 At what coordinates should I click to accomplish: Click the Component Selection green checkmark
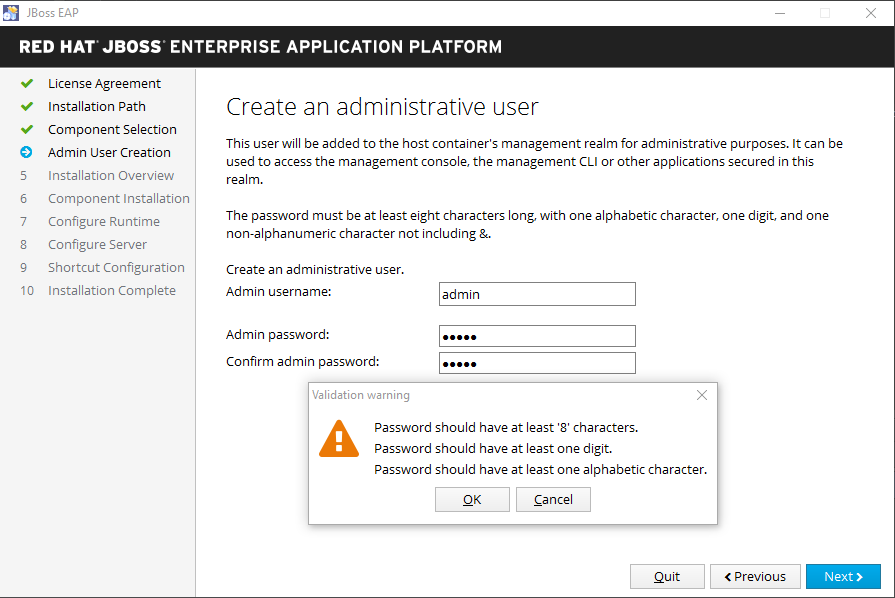(26, 130)
